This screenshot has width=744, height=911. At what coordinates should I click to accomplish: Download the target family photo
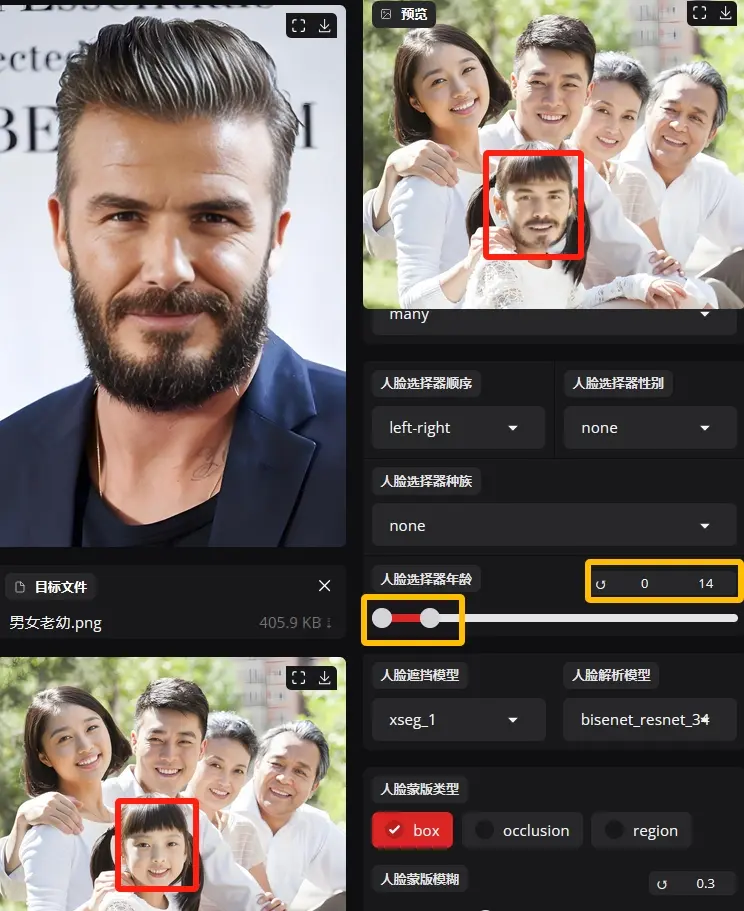324,677
